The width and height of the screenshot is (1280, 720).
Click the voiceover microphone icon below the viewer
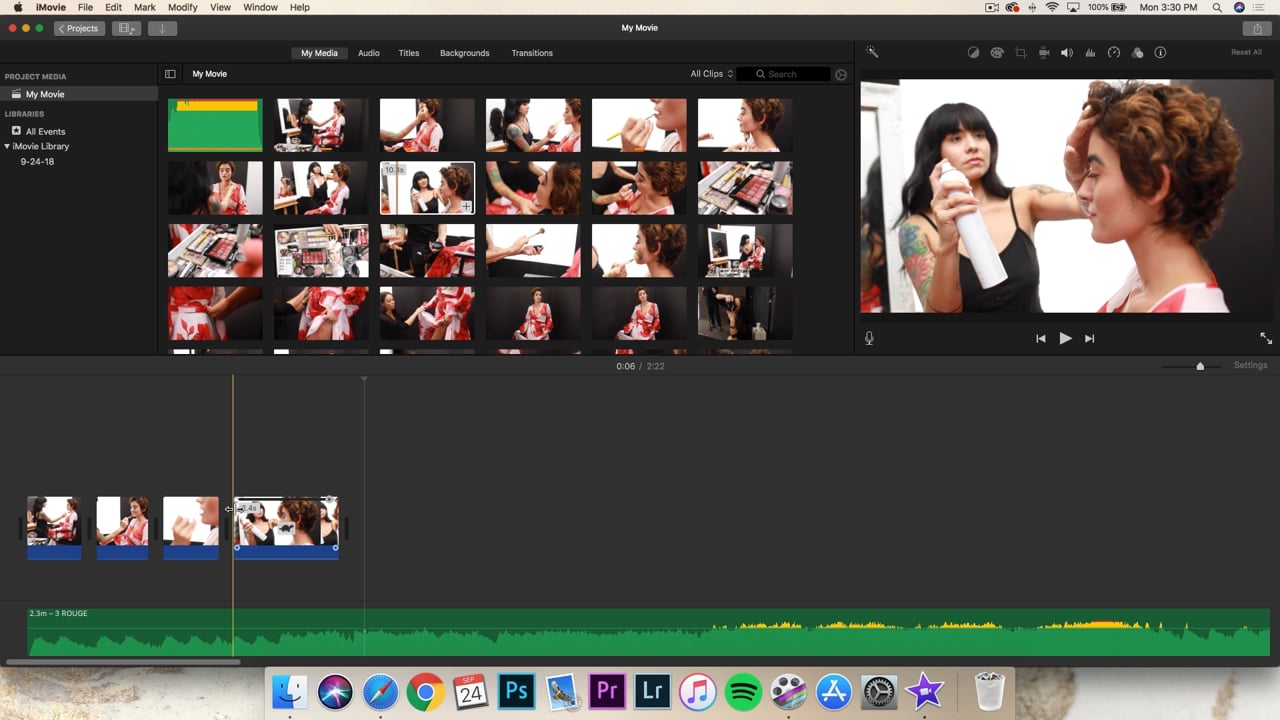869,339
